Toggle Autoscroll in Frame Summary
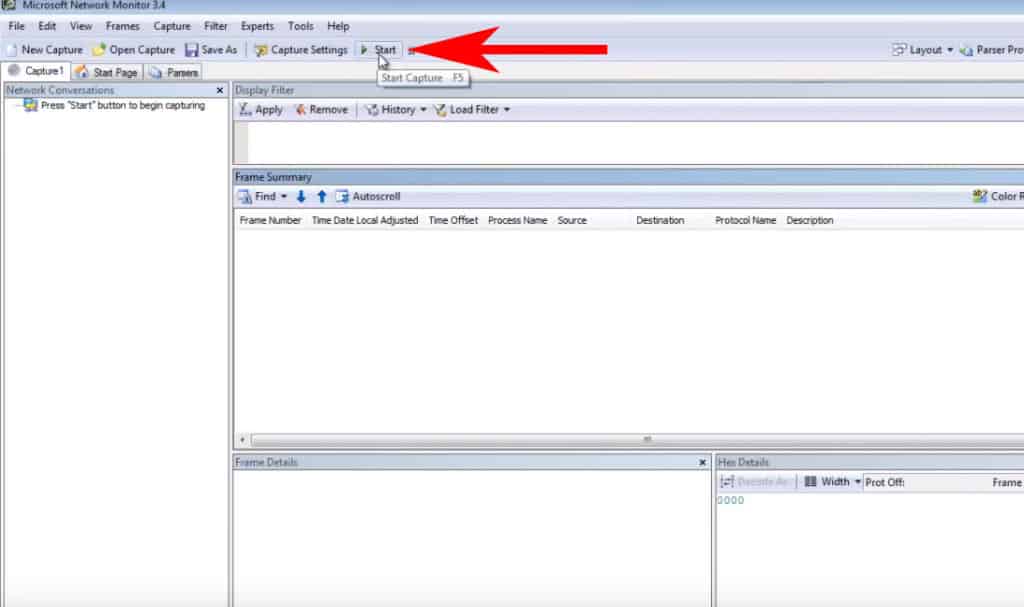 click(x=368, y=196)
